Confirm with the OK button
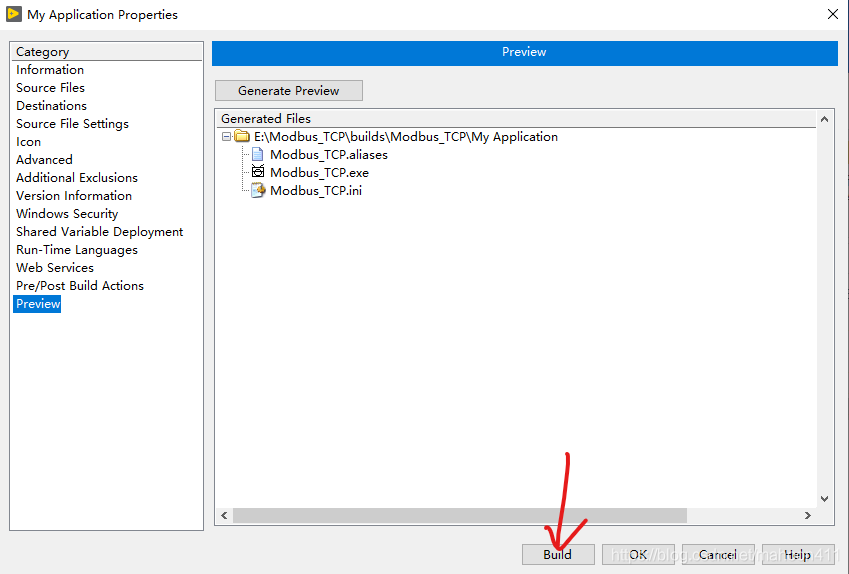The image size is (849, 574). (x=638, y=555)
